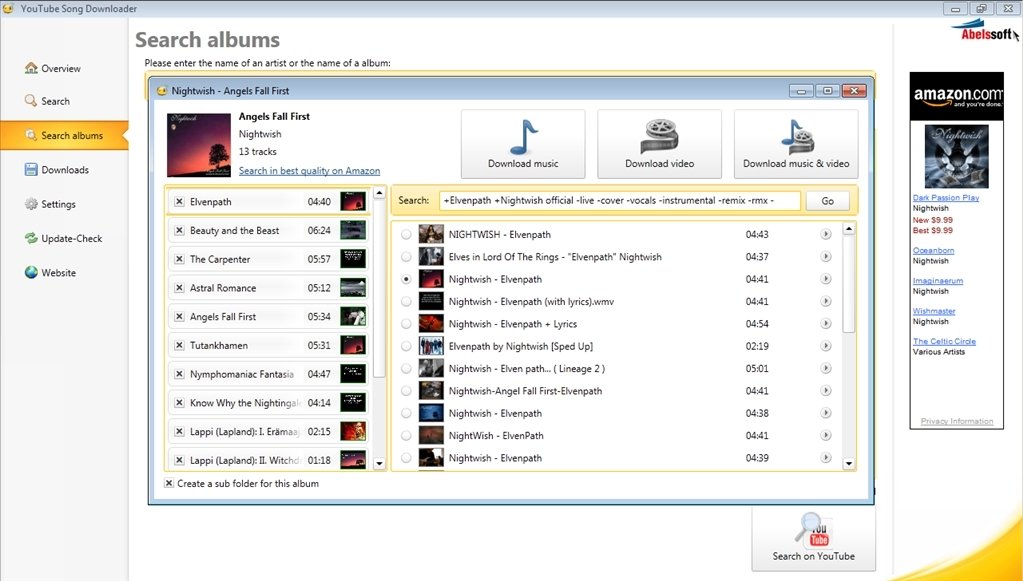Open Wishmaster Amazon link
Image resolution: width=1023 pixels, height=581 pixels.
[x=934, y=311]
